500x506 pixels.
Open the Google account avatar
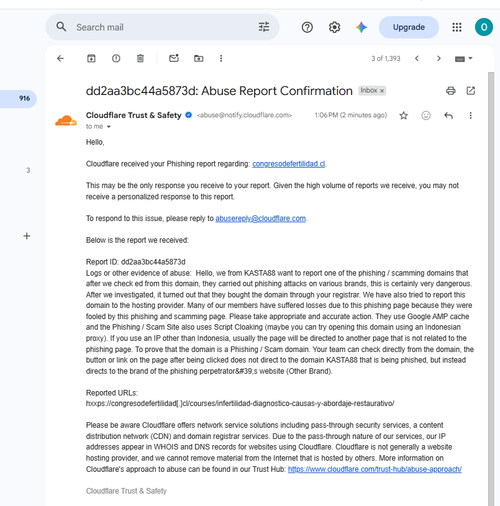484,27
